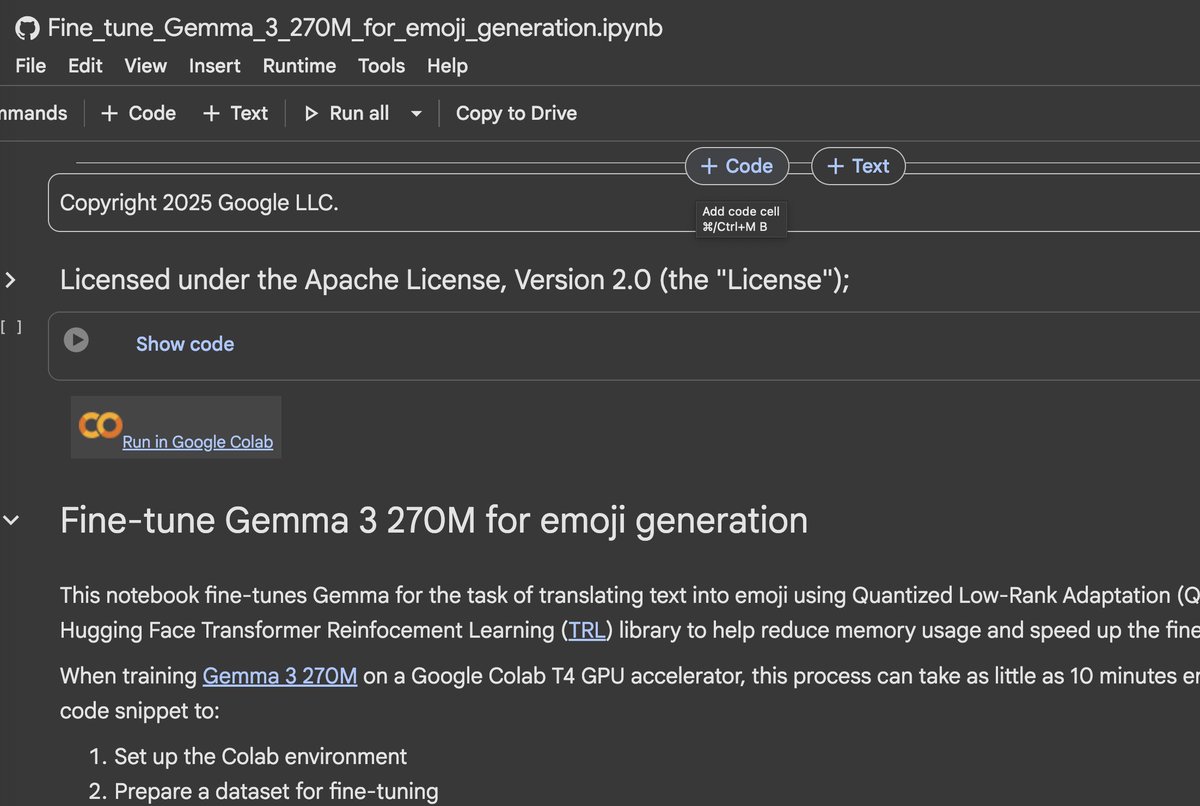This screenshot has height=806, width=1200.
Task: Open the Run in Google Colab link
Action: (197, 442)
